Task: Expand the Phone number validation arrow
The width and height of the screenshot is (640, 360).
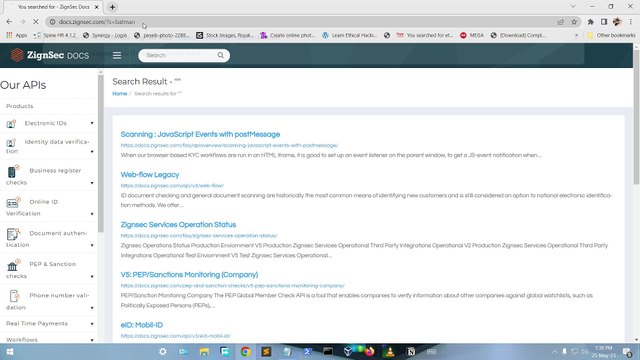Action: 92,308
